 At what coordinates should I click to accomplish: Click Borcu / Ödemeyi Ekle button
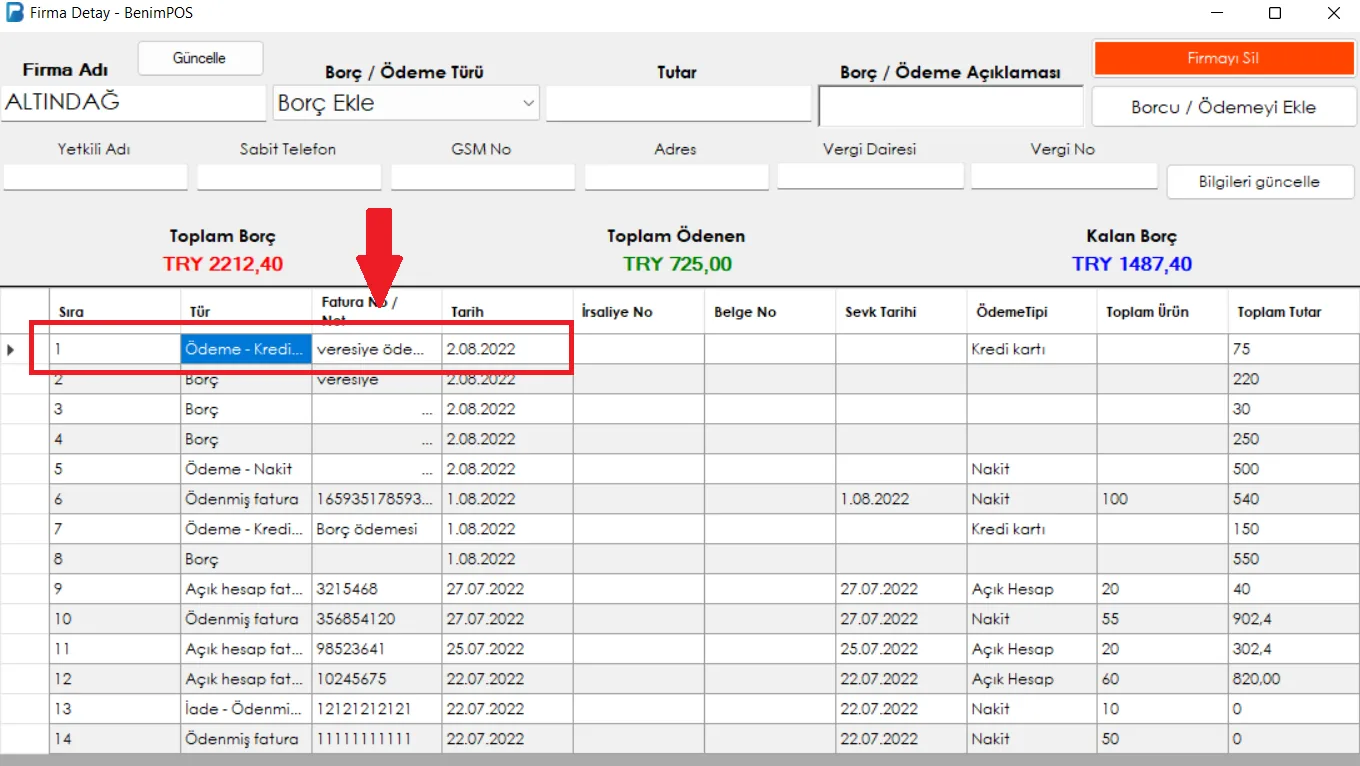pyautogui.click(x=1223, y=107)
